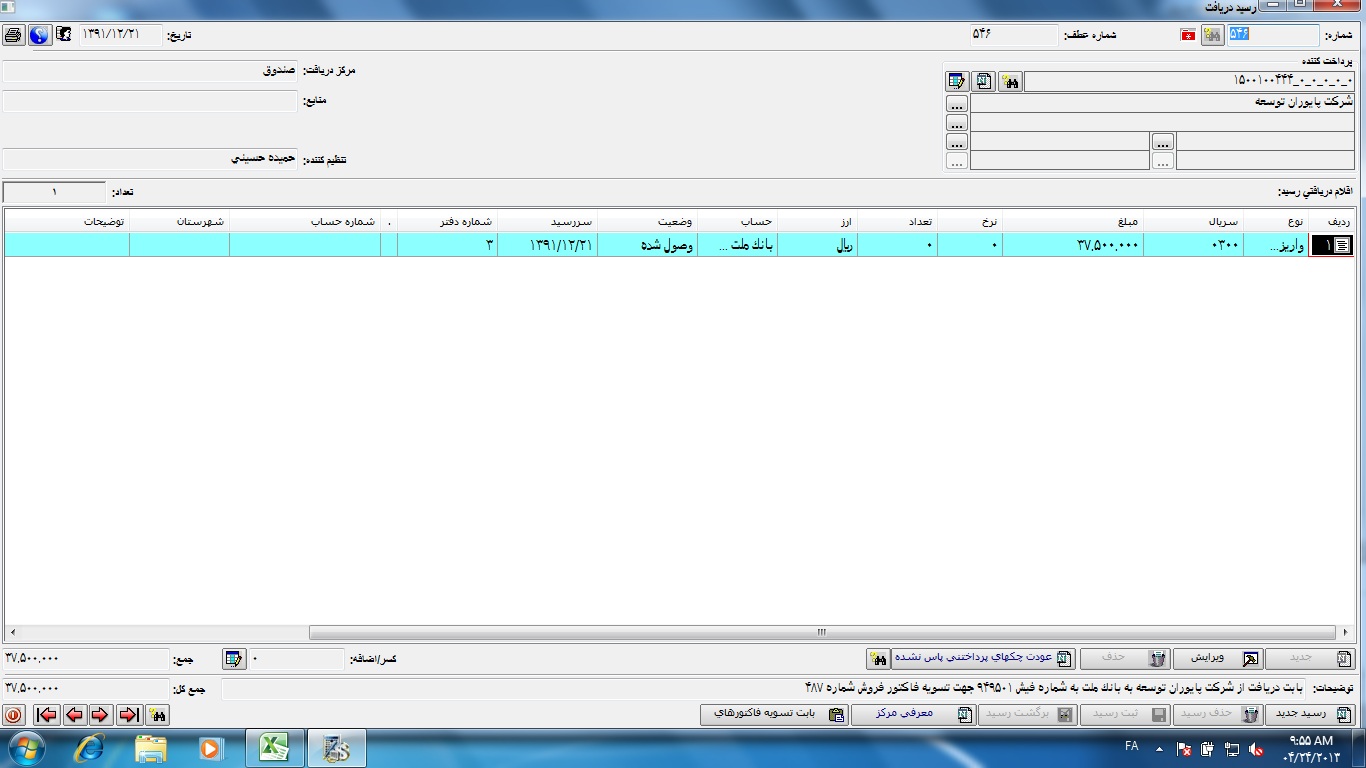1366x768 pixels.
Task: Click the کسر/اضافه input field
Action: point(296,659)
